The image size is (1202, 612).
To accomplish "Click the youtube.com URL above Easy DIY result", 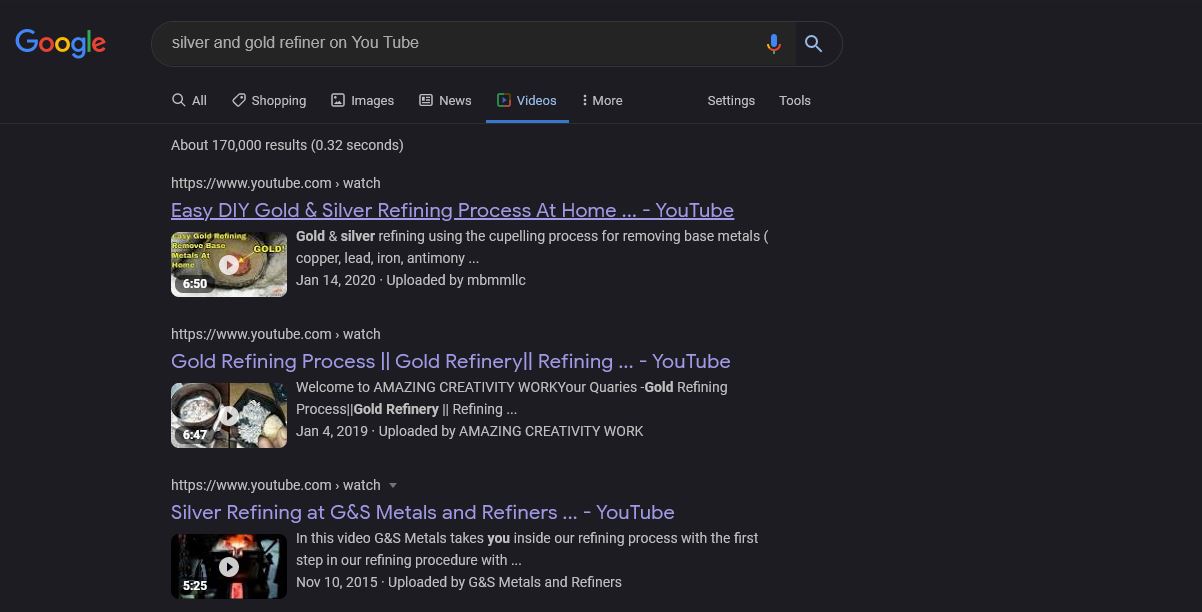I will click(276, 183).
